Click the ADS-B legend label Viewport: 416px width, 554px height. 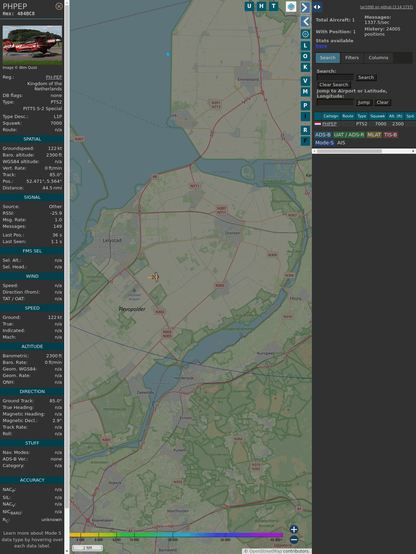[x=322, y=135]
